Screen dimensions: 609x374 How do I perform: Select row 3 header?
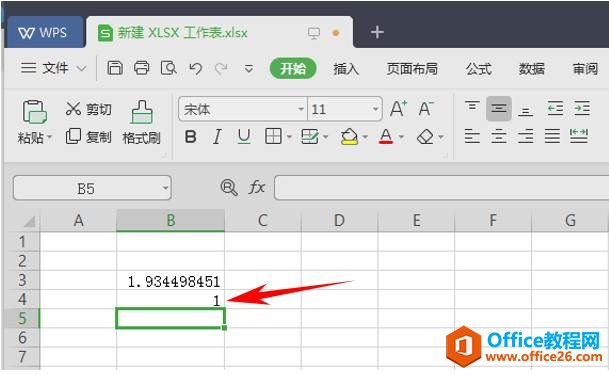click(22, 280)
